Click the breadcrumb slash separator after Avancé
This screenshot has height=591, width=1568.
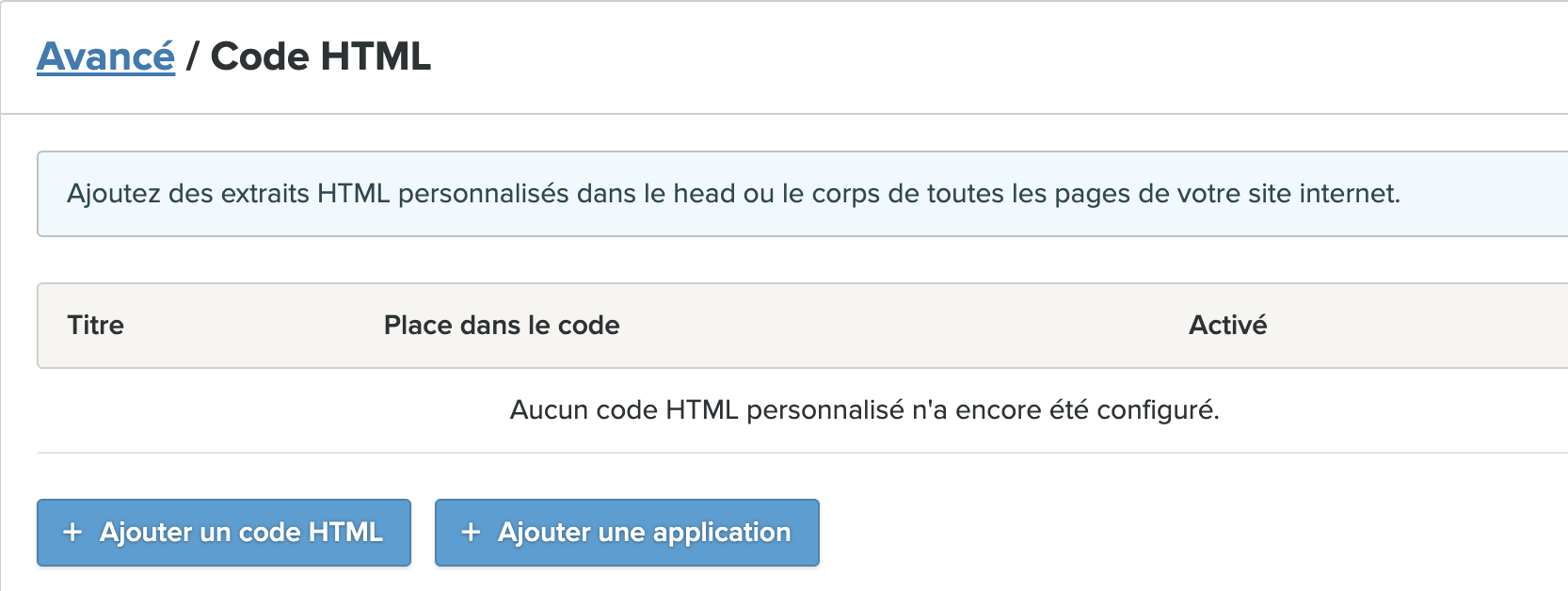click(192, 56)
